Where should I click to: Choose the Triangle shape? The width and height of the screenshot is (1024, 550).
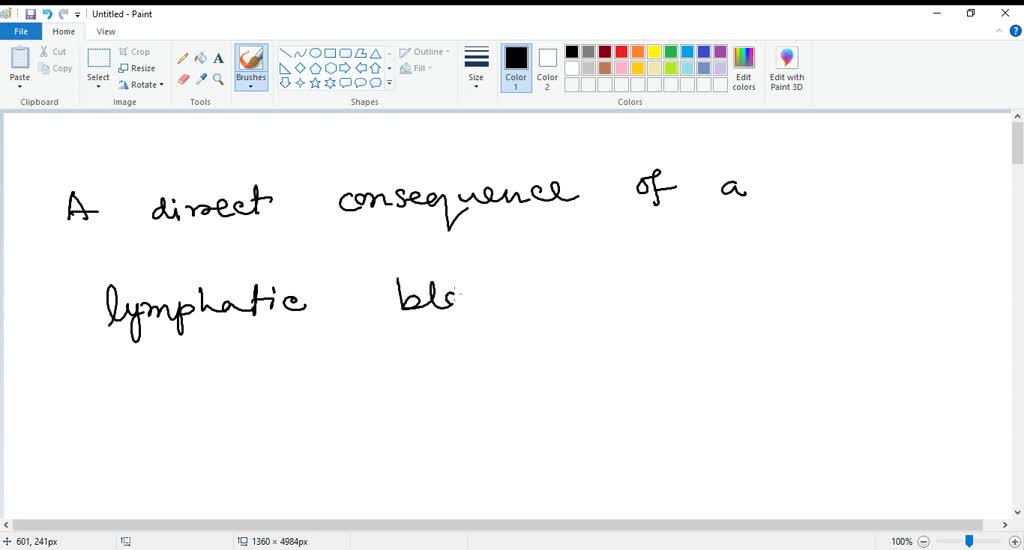tap(376, 53)
